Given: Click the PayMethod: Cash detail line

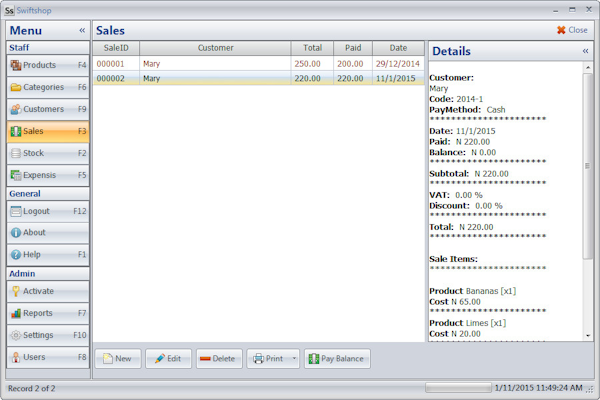Looking at the screenshot, I should (x=467, y=110).
